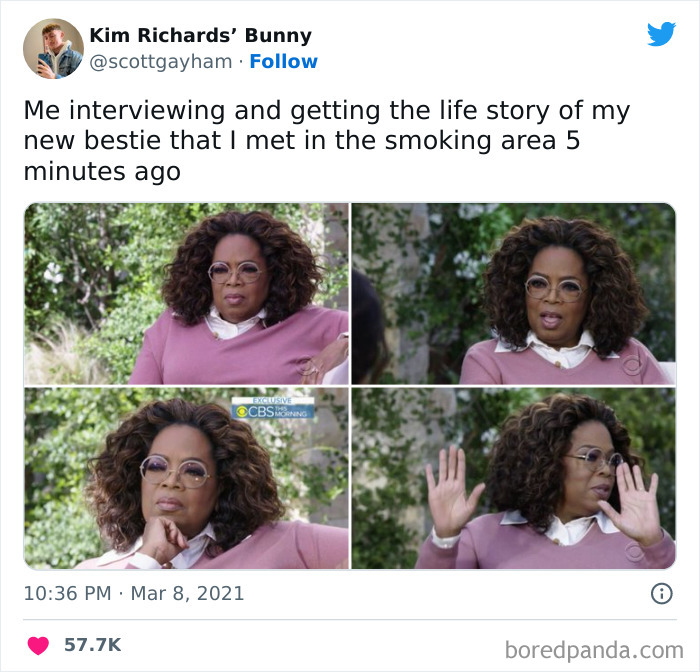Click the round glasses in the bottom-left photo
This screenshot has width=700, height=672.
coord(175,472)
